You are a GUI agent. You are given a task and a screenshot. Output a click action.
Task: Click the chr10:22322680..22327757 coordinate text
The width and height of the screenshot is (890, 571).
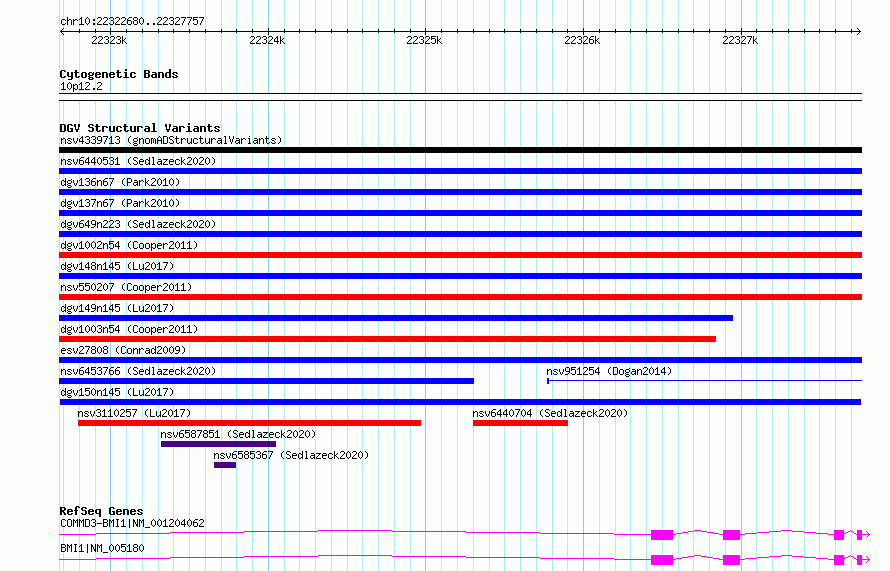(x=132, y=22)
